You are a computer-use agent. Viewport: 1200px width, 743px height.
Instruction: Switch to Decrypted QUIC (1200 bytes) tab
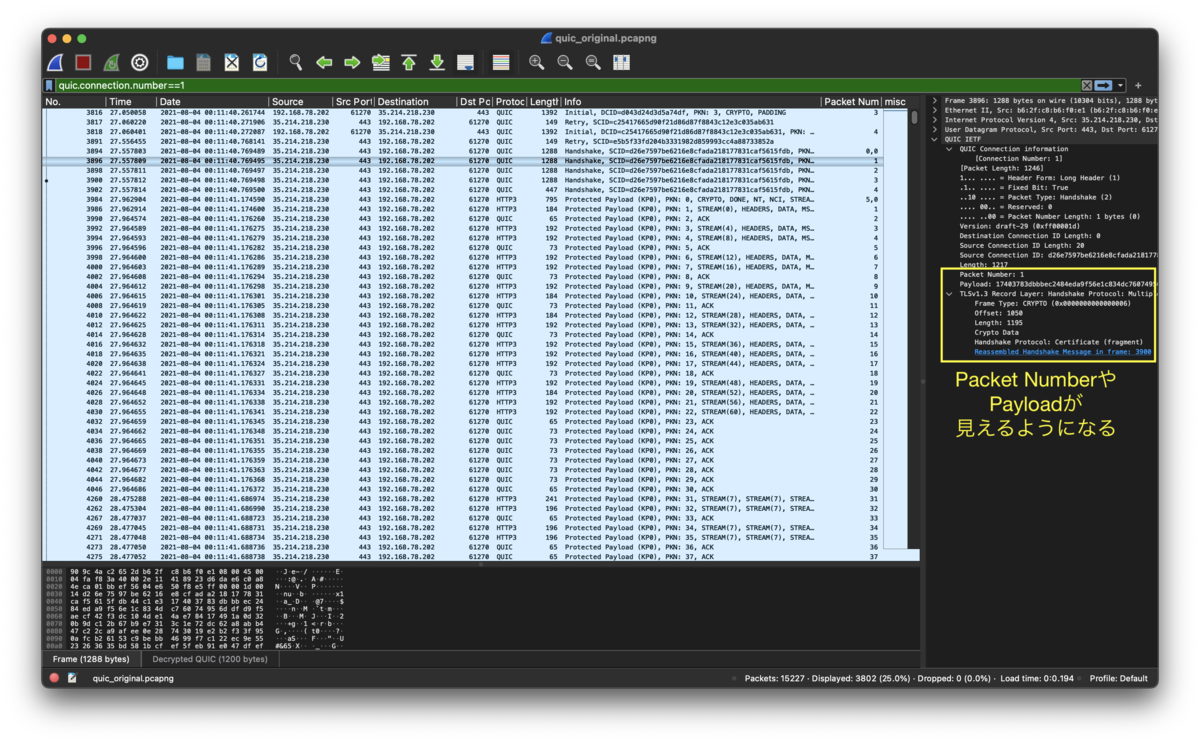(x=209, y=659)
